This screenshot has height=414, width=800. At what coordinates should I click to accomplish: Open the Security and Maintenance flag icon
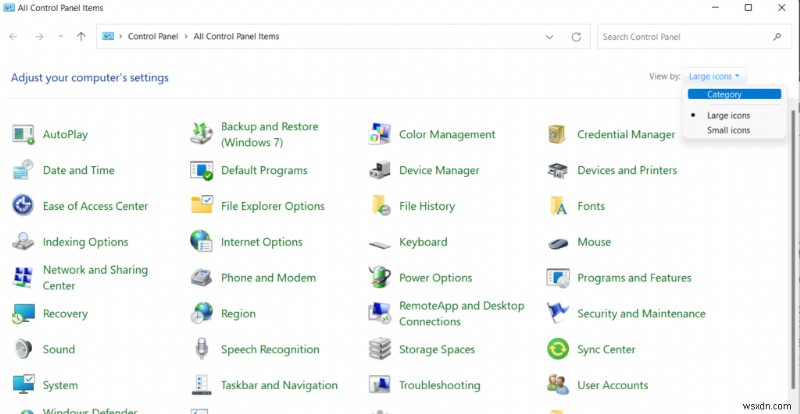[x=557, y=313]
